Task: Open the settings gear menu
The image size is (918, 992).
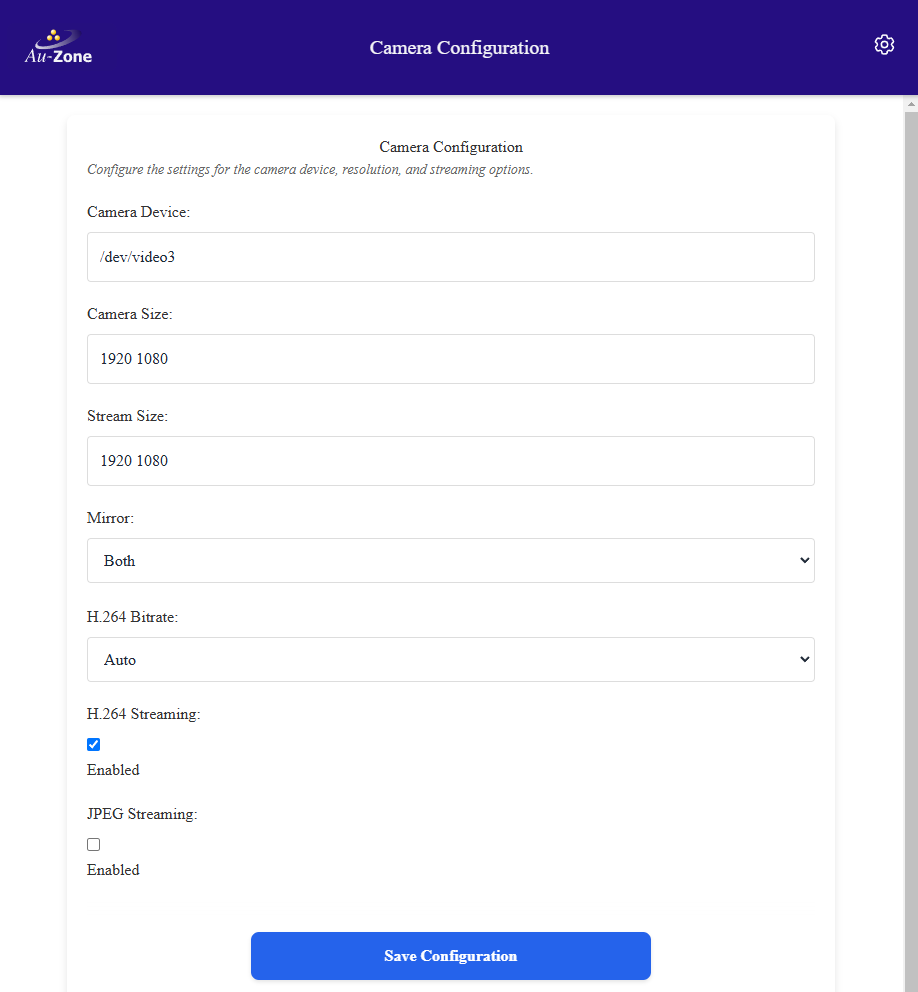Action: 884,44
